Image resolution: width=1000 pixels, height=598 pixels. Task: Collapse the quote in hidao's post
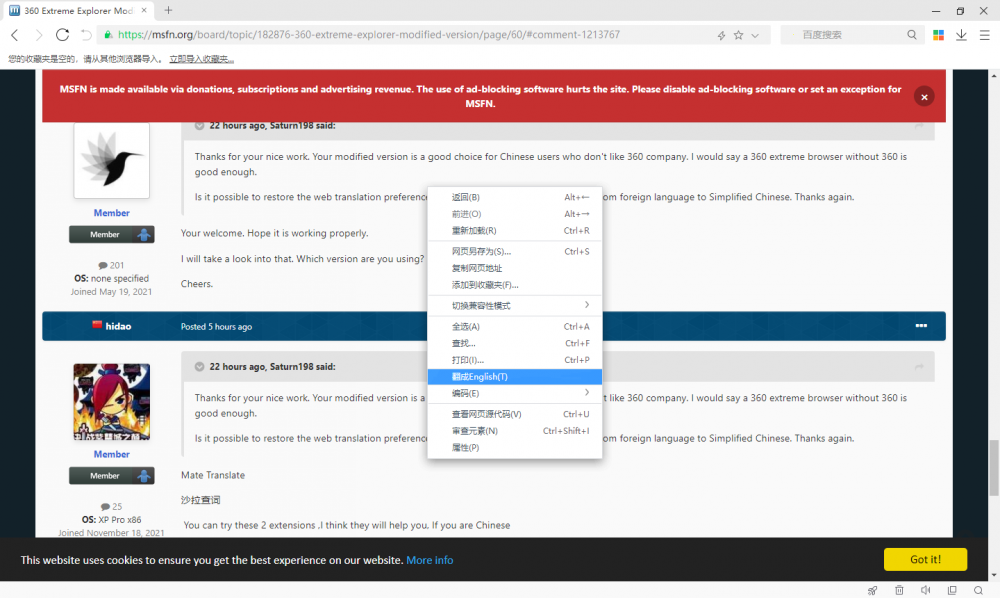tap(200, 367)
